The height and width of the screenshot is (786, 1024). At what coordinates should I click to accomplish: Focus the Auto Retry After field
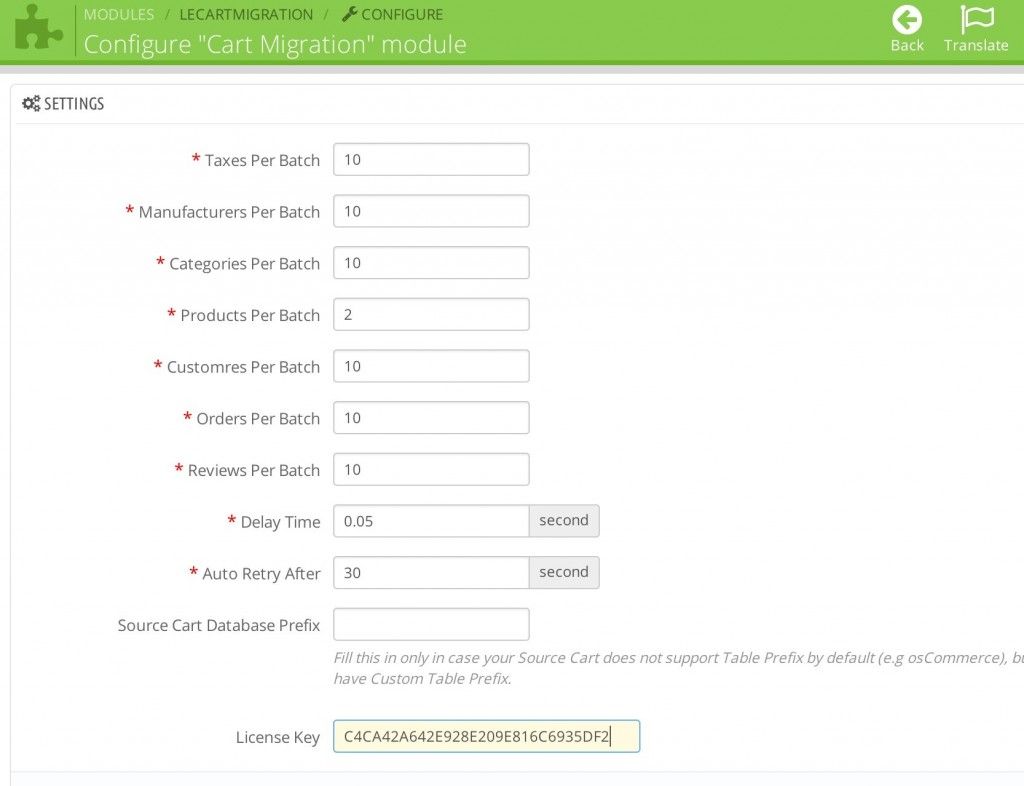point(431,573)
